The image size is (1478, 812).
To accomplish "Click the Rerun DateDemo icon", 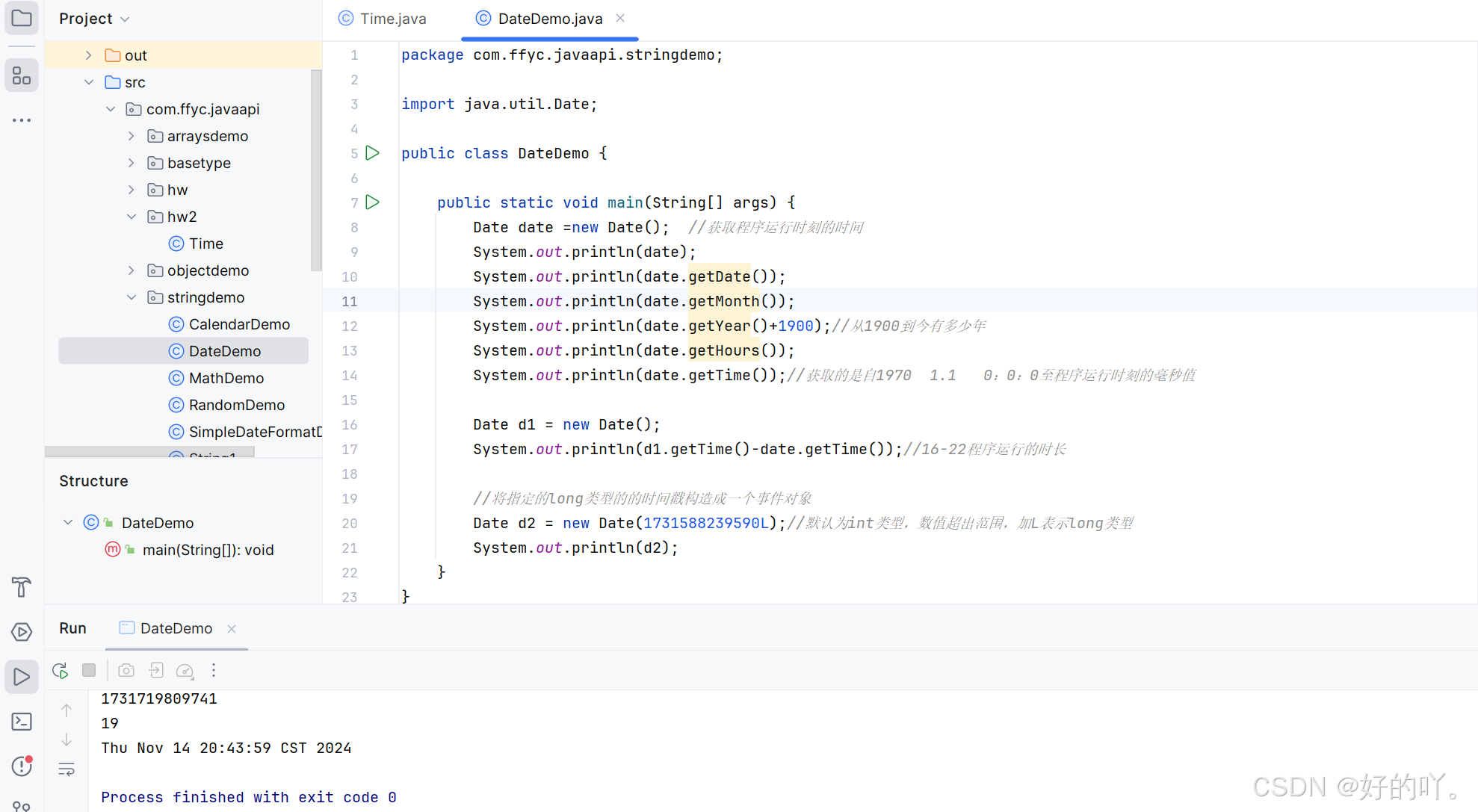I will (61, 671).
